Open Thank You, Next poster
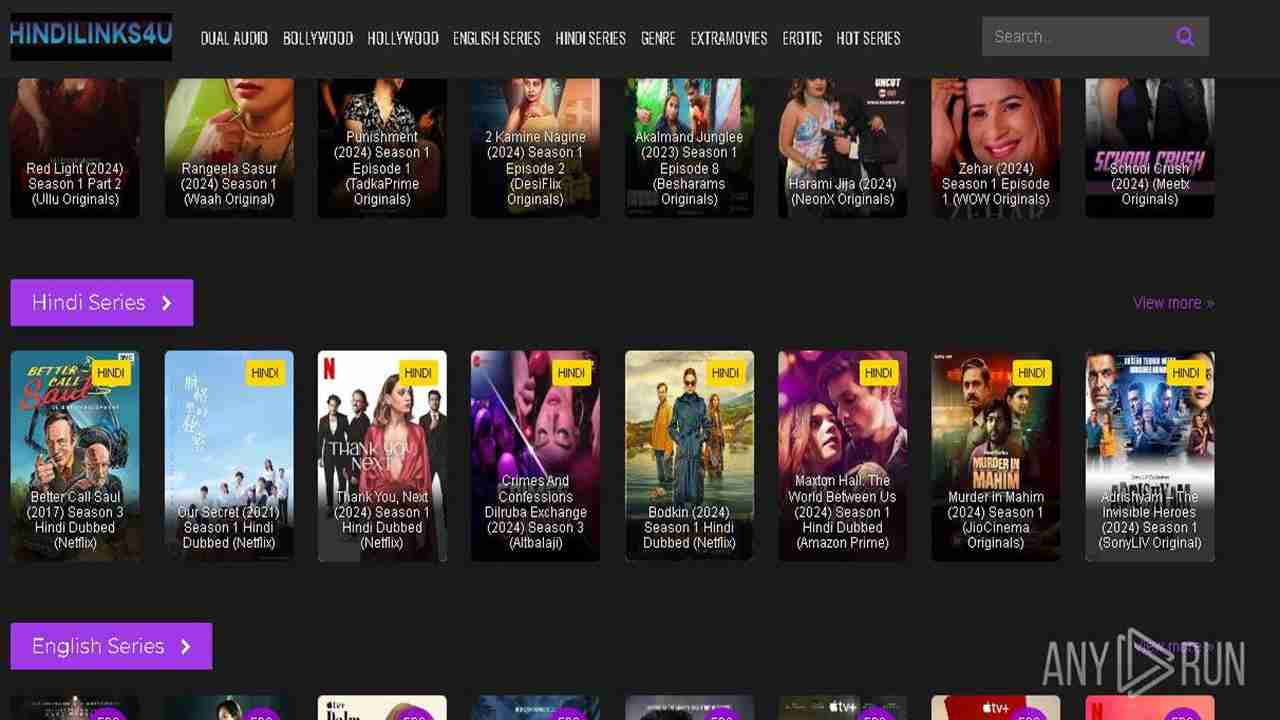 pyautogui.click(x=382, y=456)
